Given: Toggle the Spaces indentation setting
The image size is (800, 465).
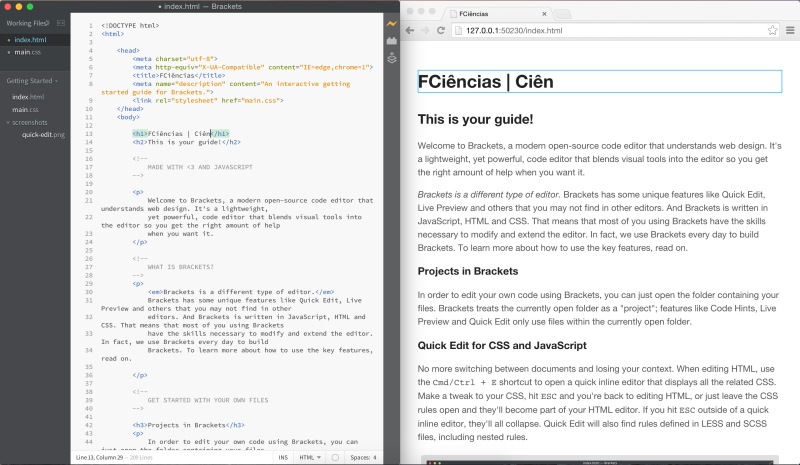Looking at the screenshot, I should pos(360,457).
